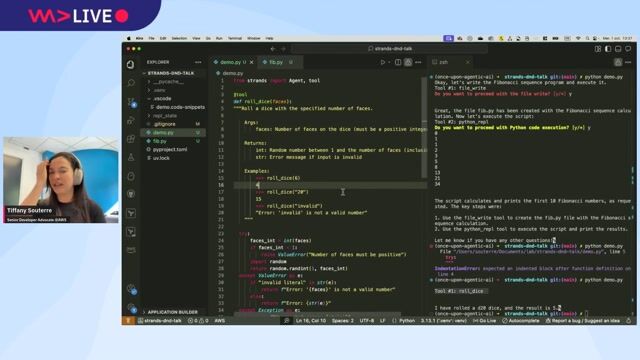The image size is (640, 360).
Task: Click the Run Python File play button
Action: tap(382, 62)
